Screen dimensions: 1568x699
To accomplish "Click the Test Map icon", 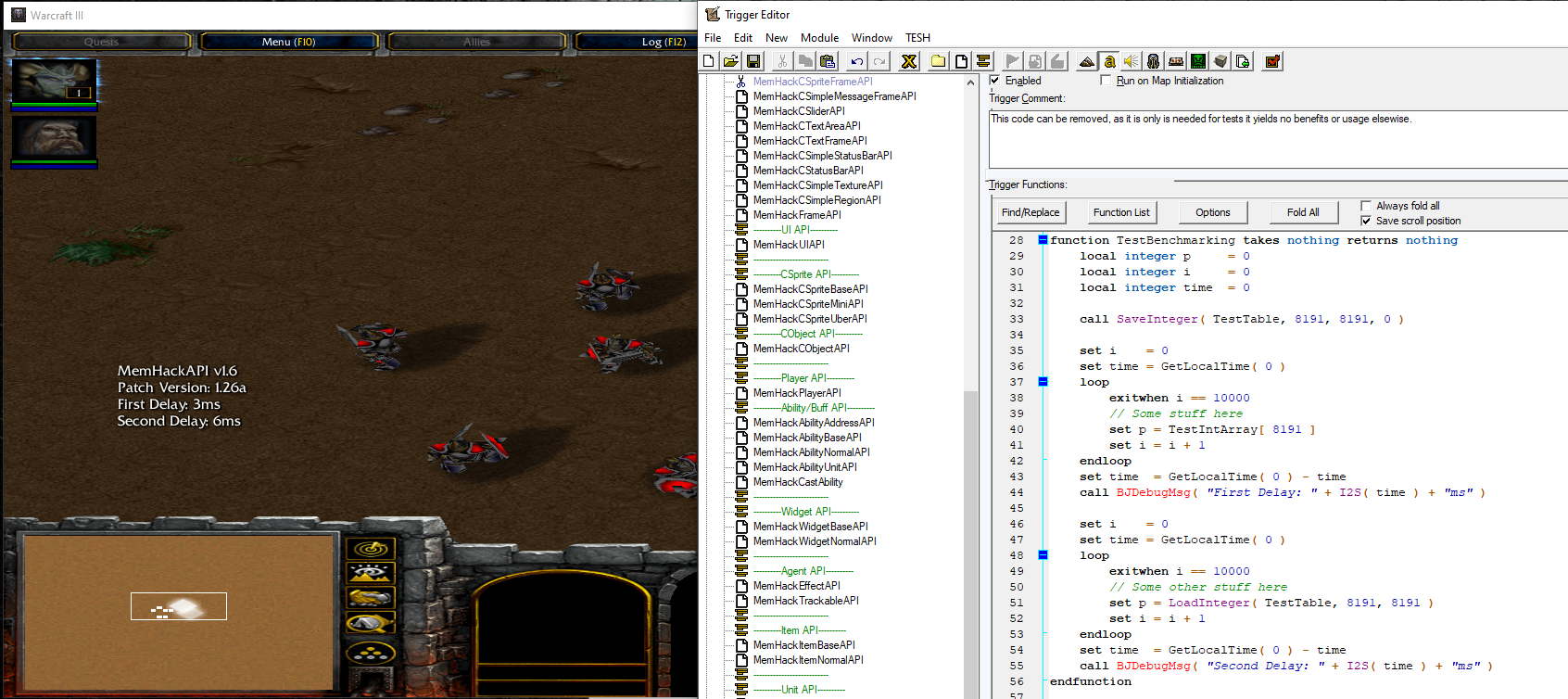I will click(1272, 61).
